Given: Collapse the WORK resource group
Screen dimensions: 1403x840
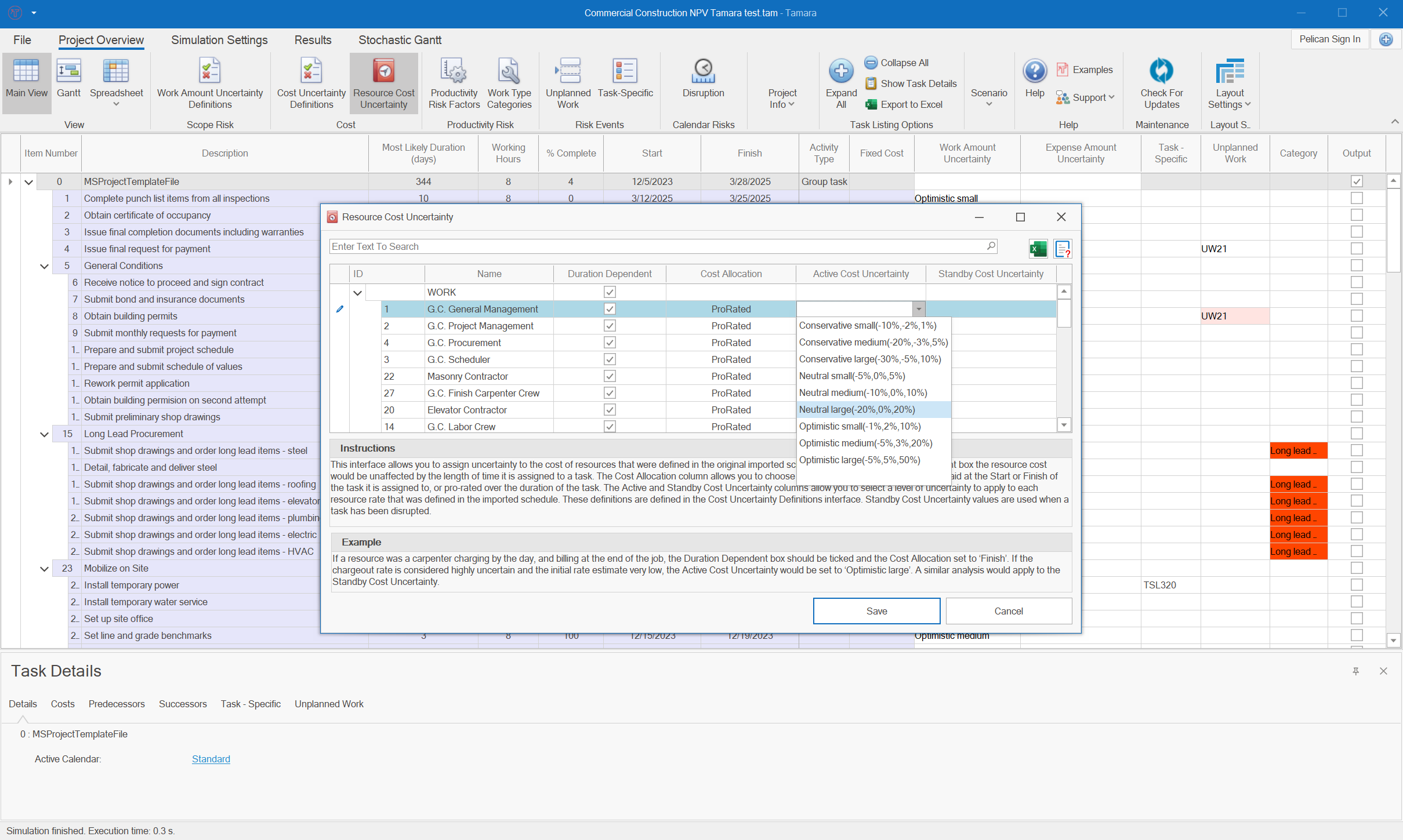Looking at the screenshot, I should pos(357,292).
